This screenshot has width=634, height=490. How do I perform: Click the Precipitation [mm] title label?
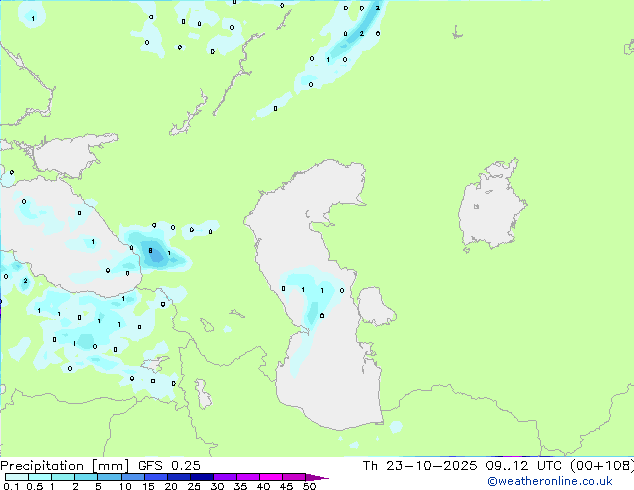point(58,466)
